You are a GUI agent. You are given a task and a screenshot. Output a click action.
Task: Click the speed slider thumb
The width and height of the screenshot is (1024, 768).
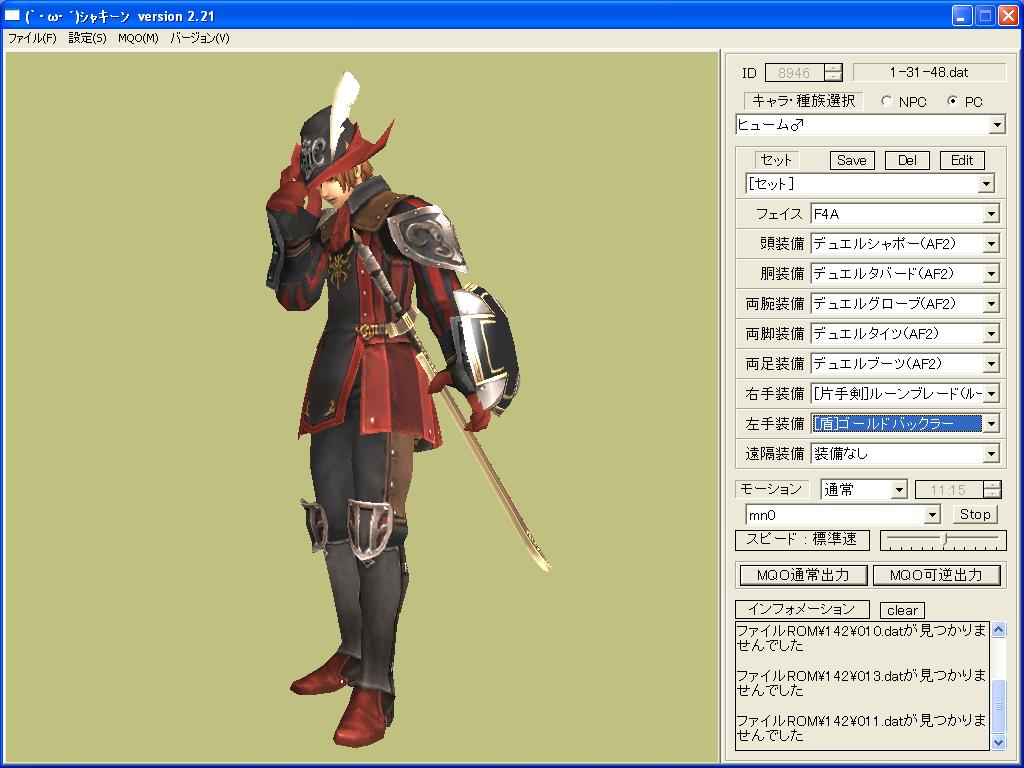coord(944,539)
